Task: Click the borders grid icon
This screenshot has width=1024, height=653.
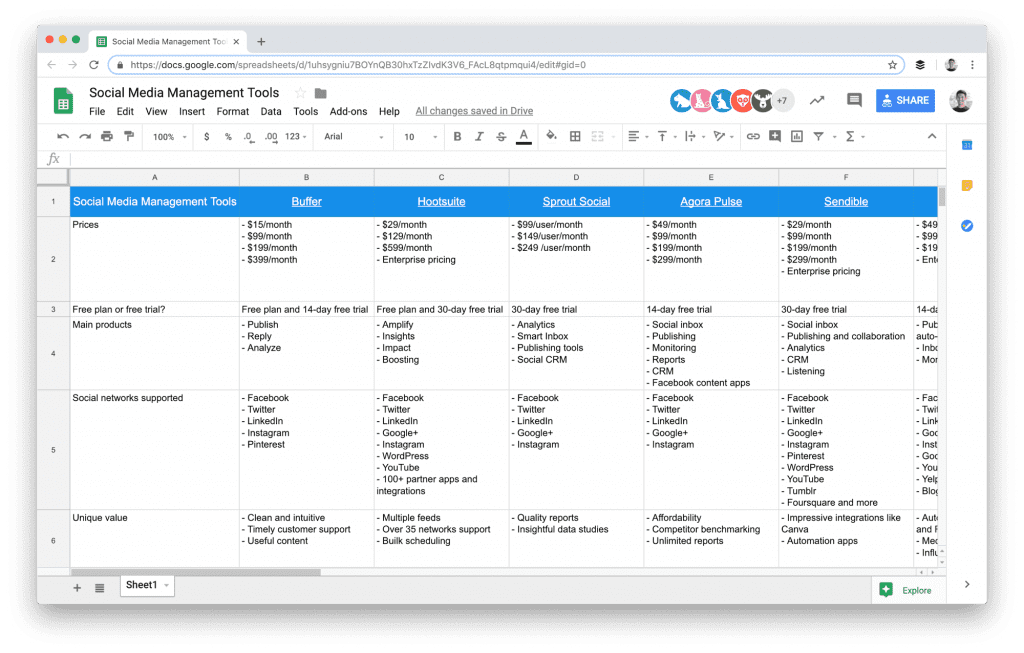Action: pos(575,137)
